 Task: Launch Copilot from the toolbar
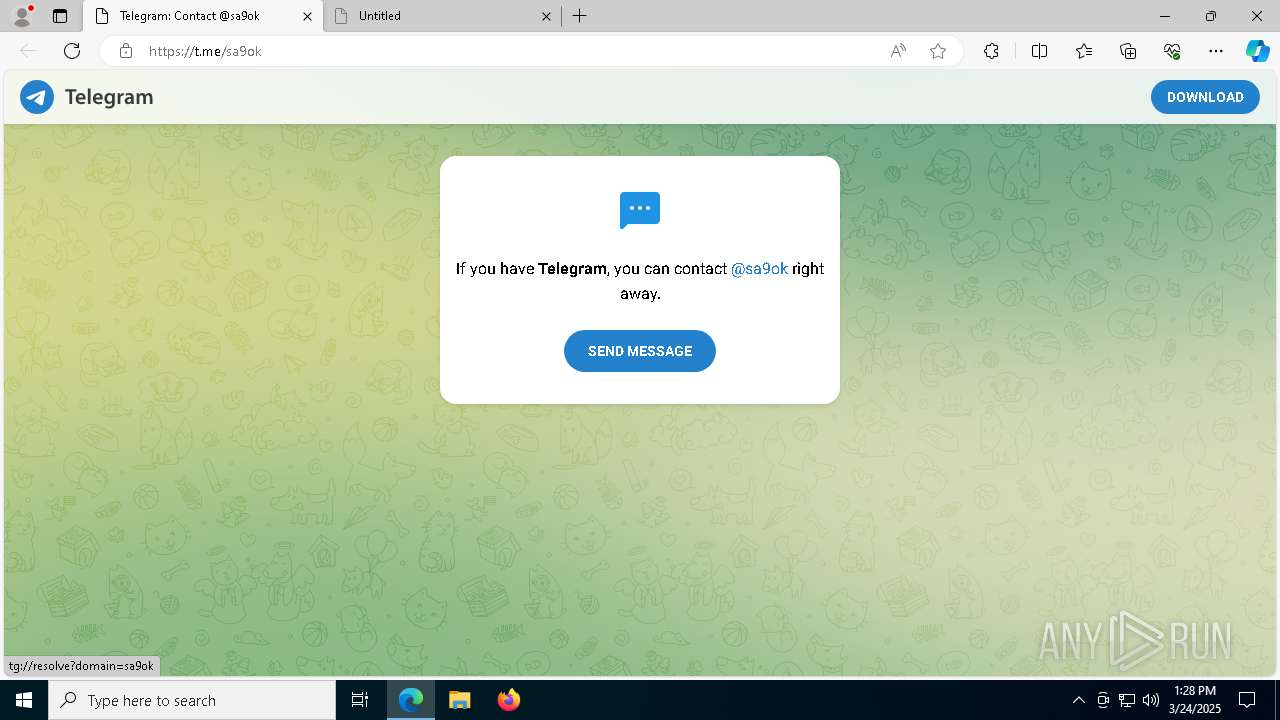pos(1257,51)
